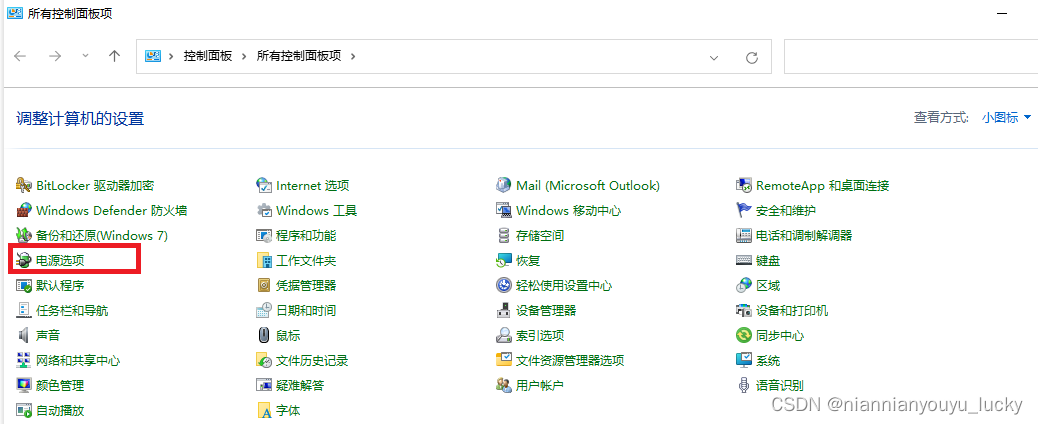Click address bar control panel icon
The image size is (1038, 424).
tap(153, 56)
